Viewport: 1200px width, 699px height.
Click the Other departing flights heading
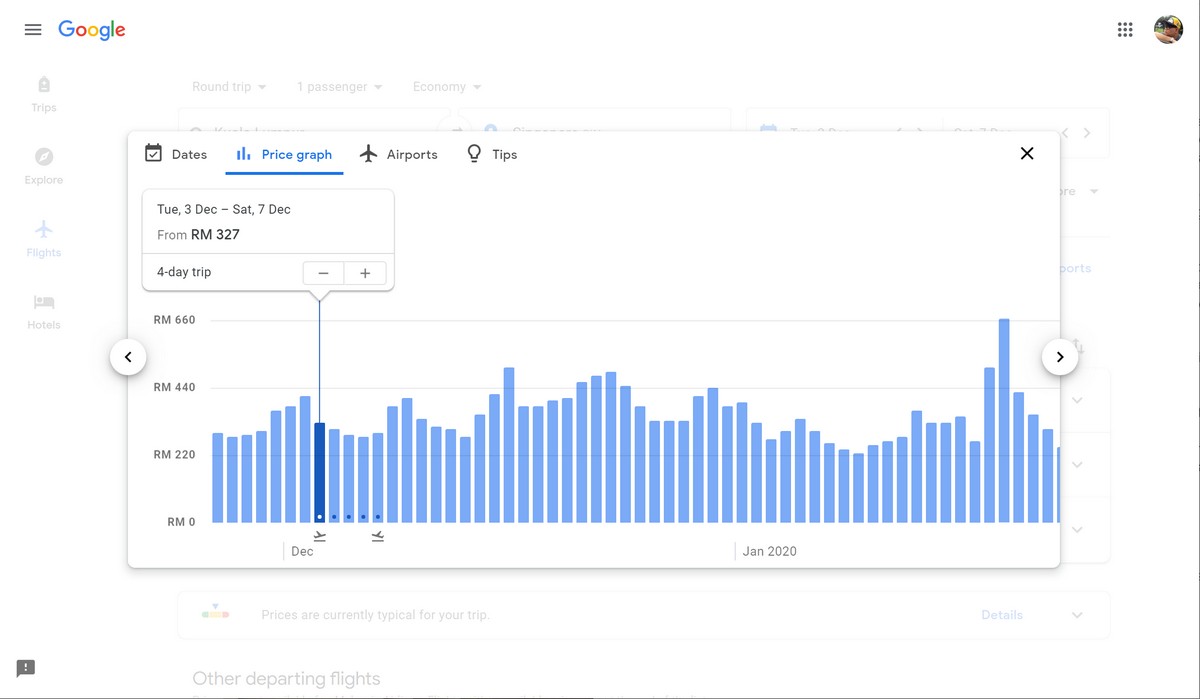(286, 680)
